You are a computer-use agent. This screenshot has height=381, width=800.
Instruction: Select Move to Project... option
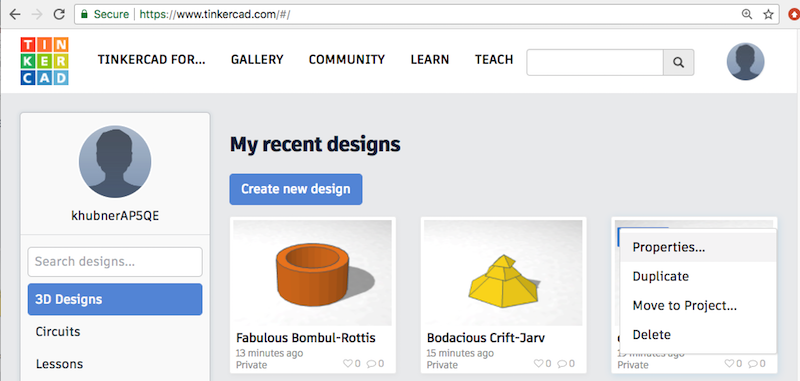698,306
